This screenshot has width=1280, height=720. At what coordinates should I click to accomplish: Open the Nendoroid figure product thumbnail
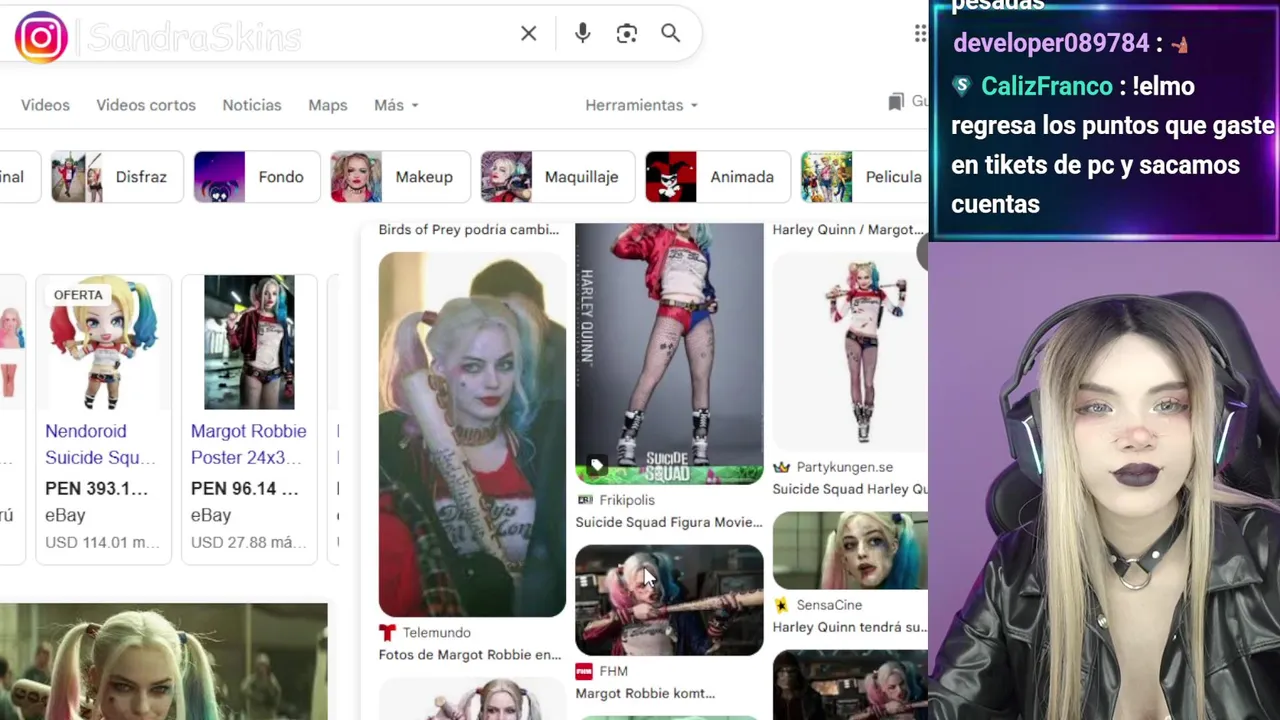coord(103,343)
